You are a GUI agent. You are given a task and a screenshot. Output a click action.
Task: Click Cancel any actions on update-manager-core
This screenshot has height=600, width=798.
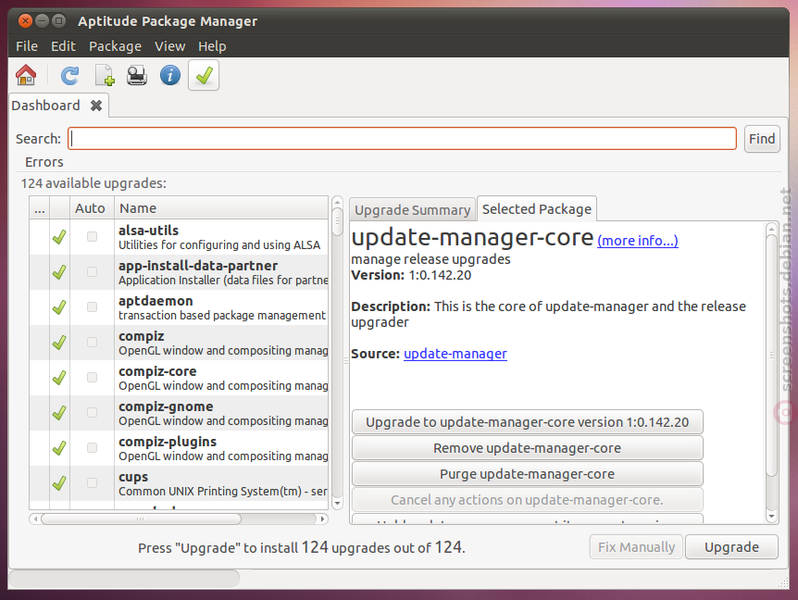pyautogui.click(x=527, y=500)
